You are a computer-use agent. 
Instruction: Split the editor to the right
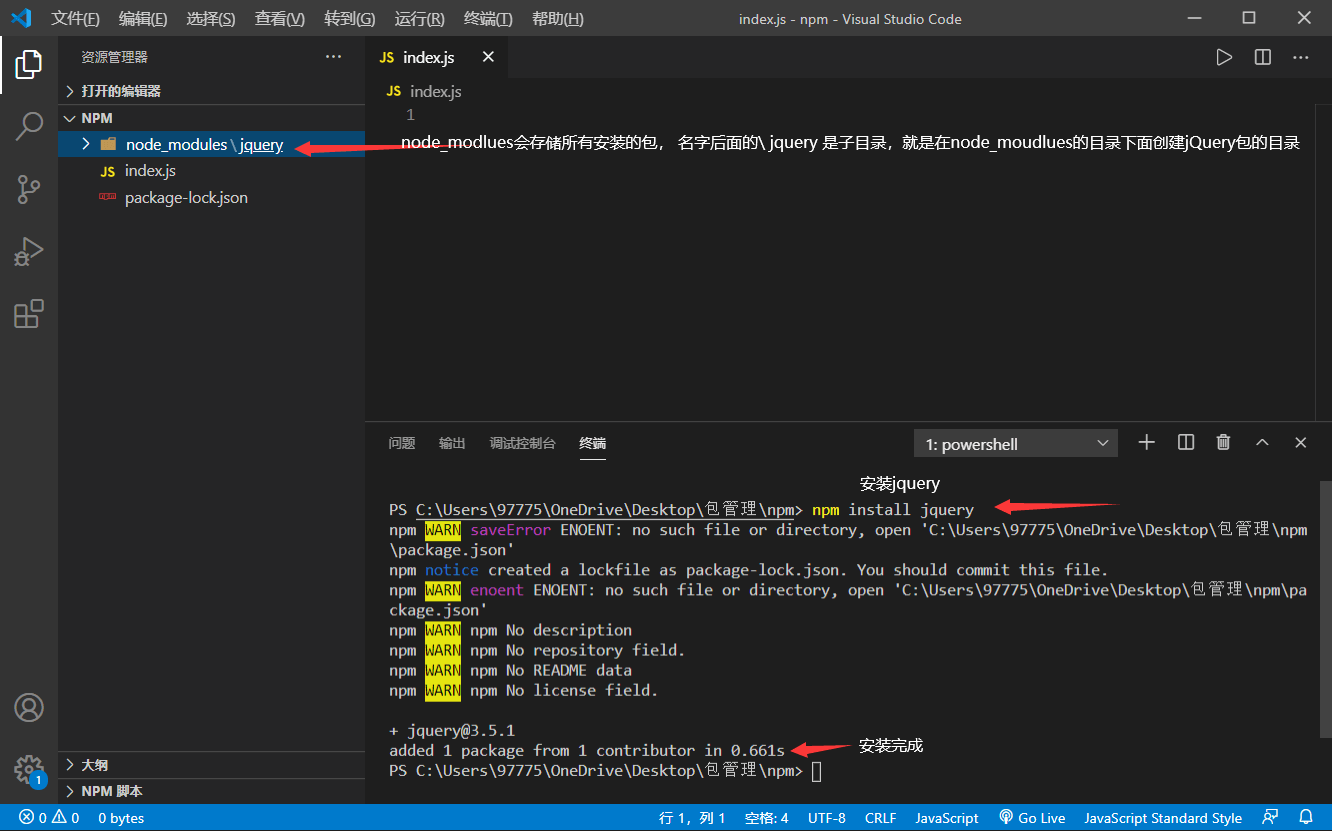1263,57
